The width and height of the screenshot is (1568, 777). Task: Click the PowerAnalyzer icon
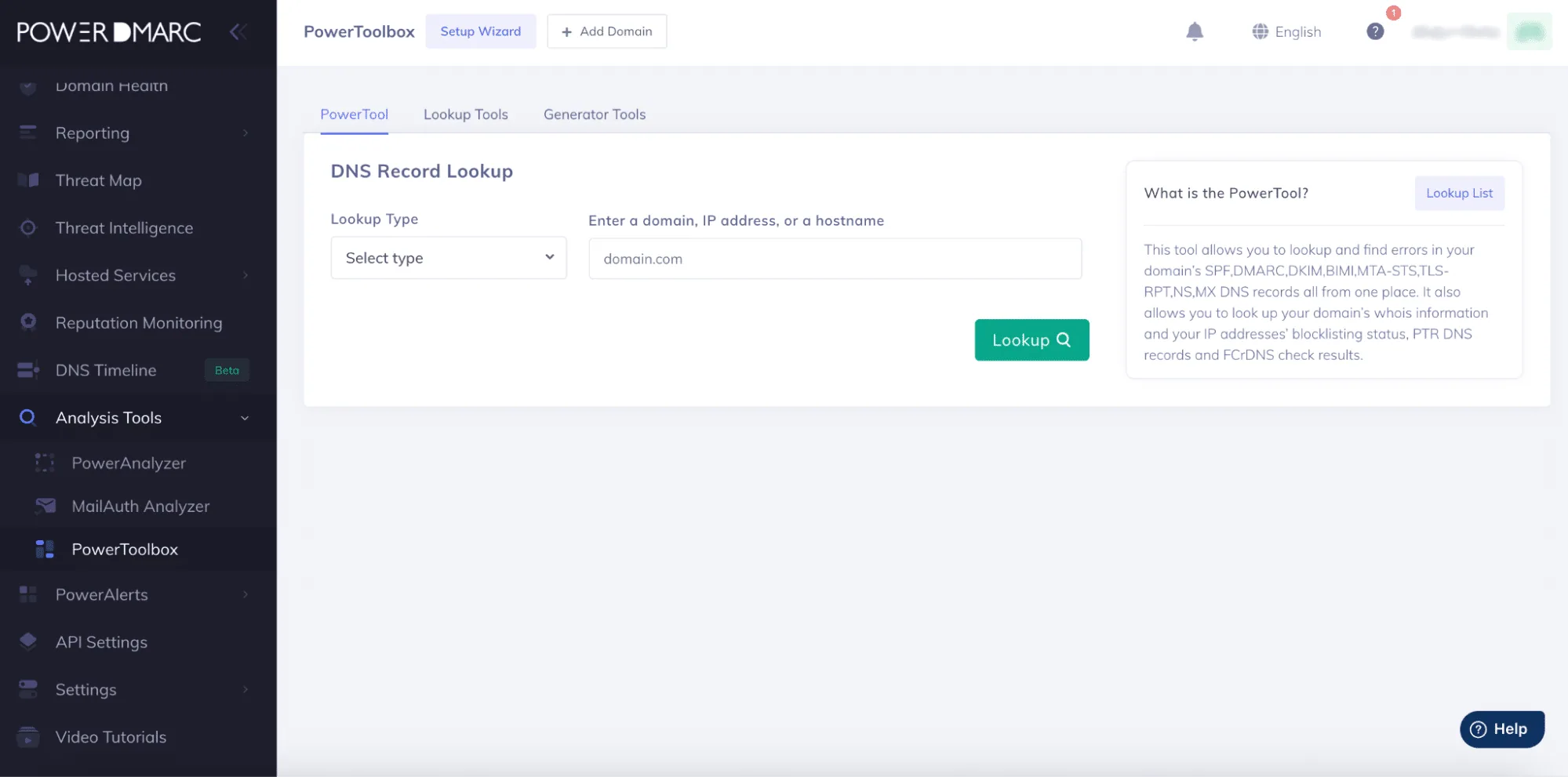(x=45, y=463)
